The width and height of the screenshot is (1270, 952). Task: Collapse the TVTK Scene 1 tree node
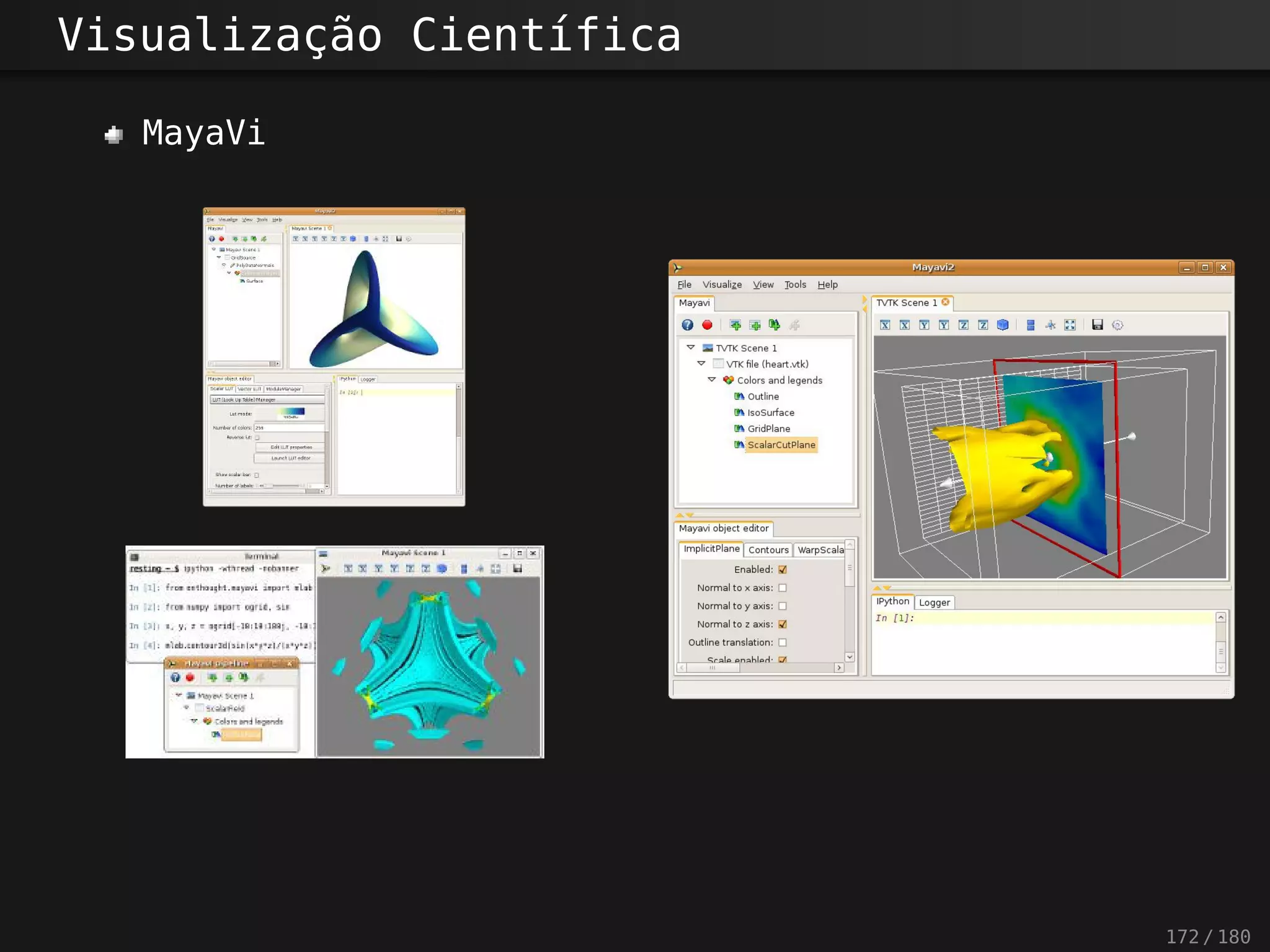click(691, 348)
